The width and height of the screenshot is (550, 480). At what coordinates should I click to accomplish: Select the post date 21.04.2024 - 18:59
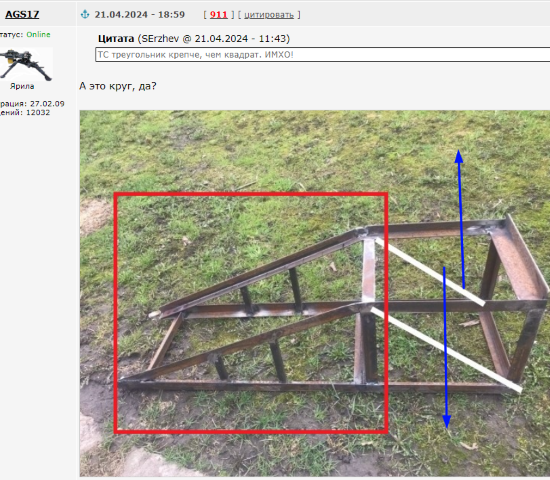tap(140, 14)
